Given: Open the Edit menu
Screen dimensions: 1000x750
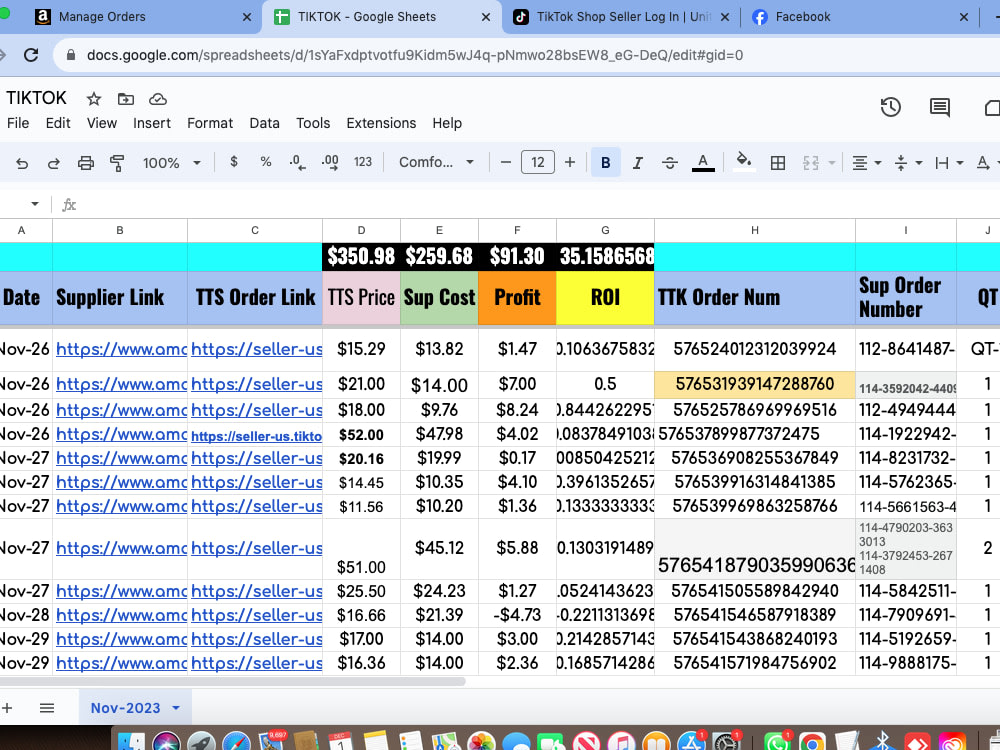Looking at the screenshot, I should click(x=58, y=123).
